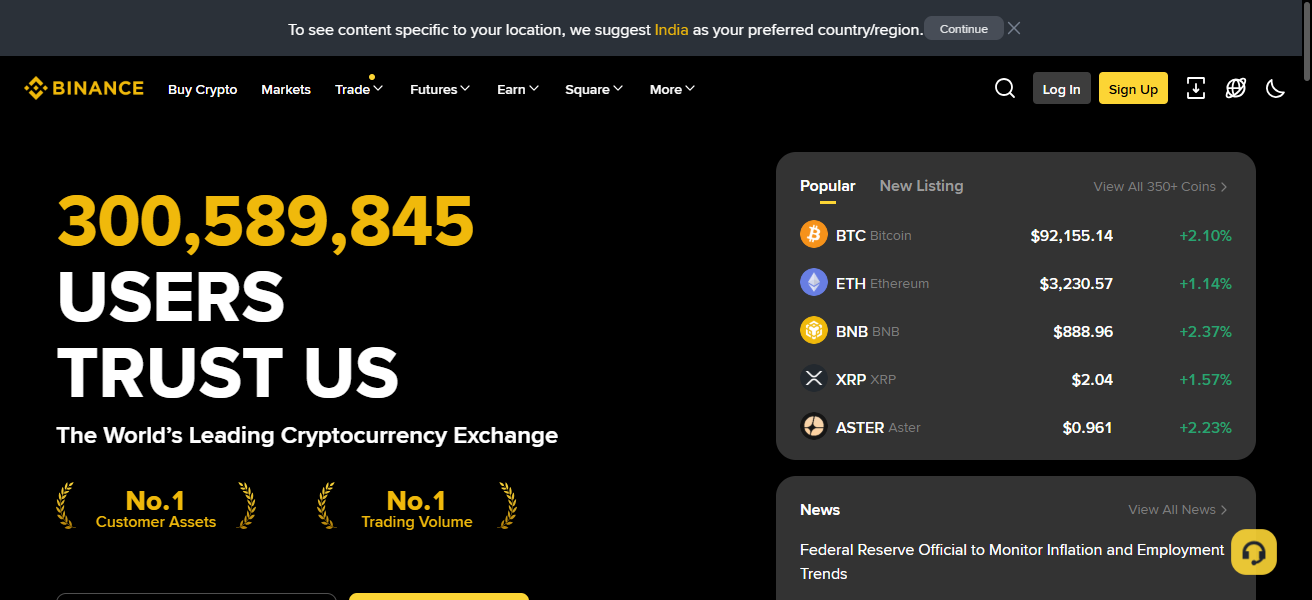Click the XRP coin icon
The height and width of the screenshot is (600, 1312).
813,378
